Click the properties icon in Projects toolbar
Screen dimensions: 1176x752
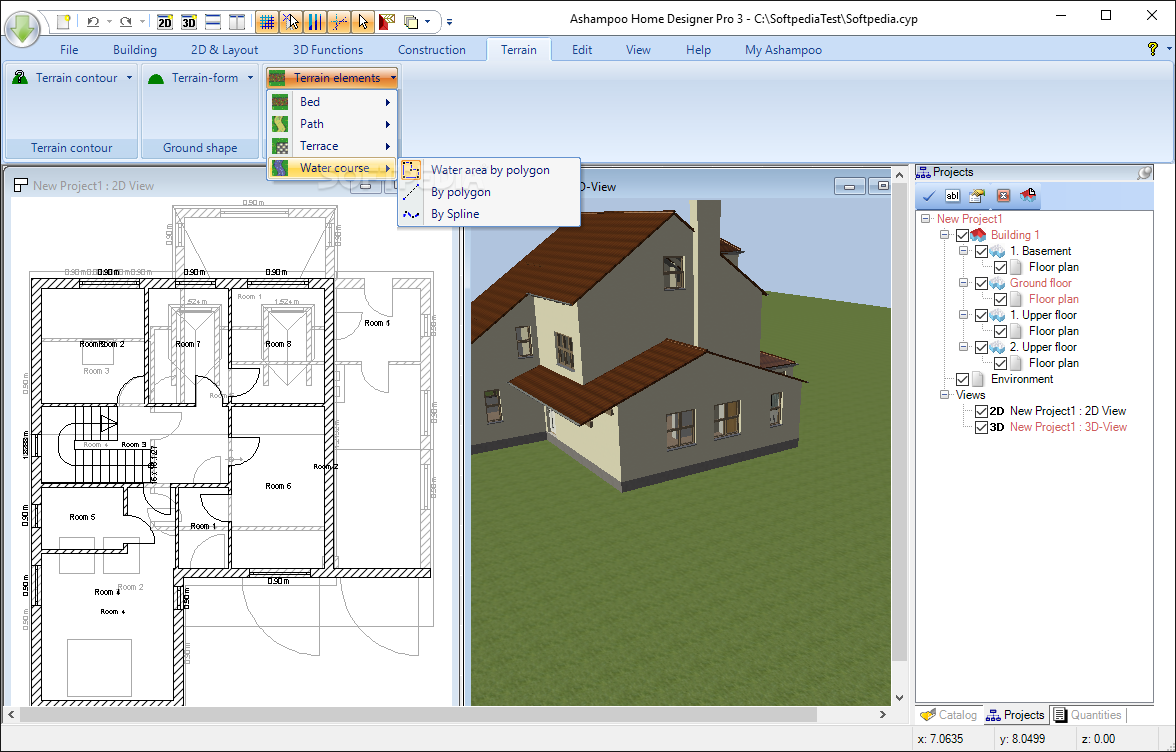[x=976, y=196]
